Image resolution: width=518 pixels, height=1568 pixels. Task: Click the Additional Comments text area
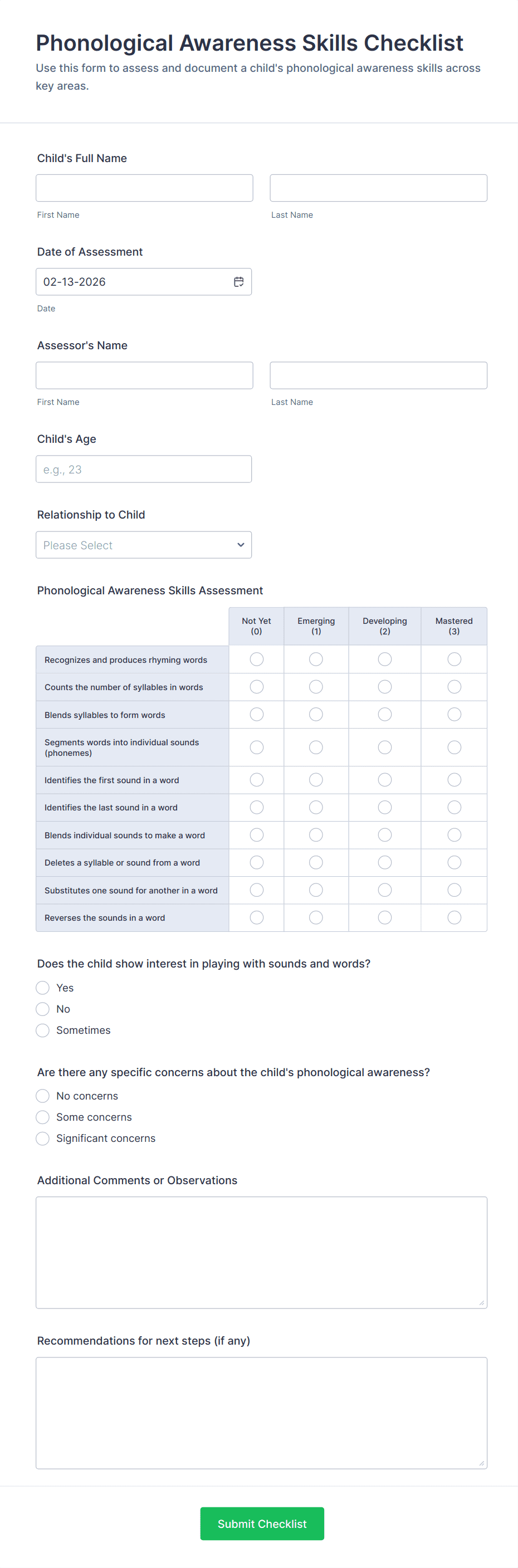tap(261, 1252)
